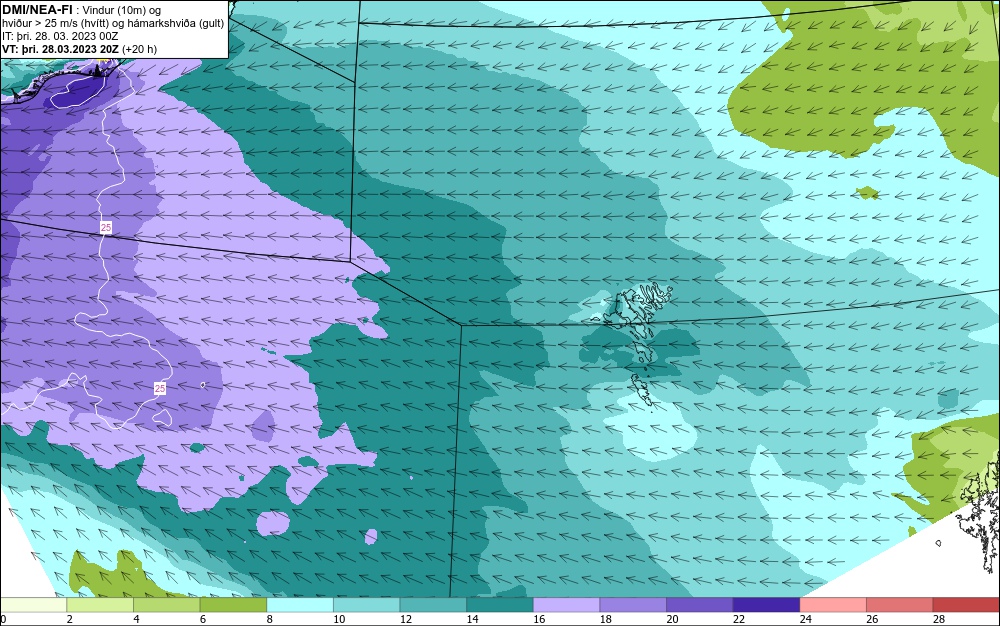Image resolution: width=1000 pixels, height=626 pixels.
Task: Select the 8–10 m/s pale cyan legend swatch
Action: pos(300,605)
